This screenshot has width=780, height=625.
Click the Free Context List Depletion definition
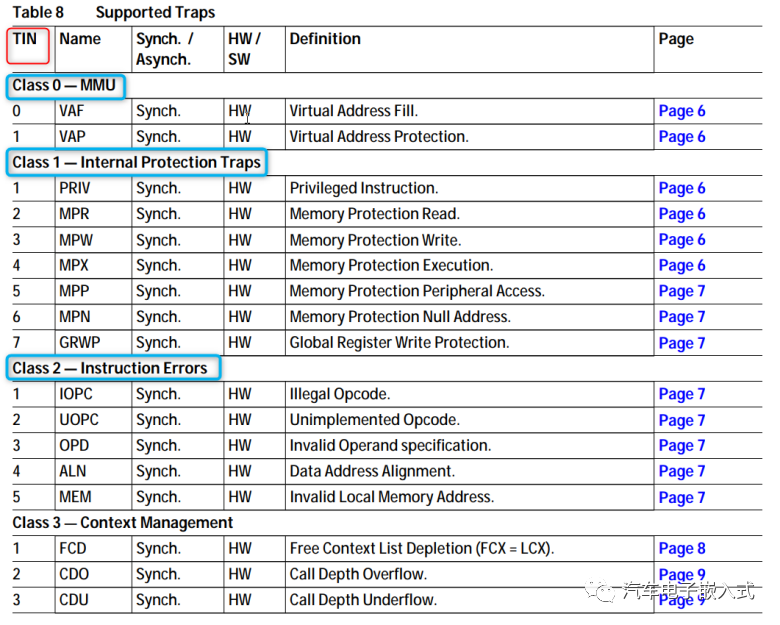(x=421, y=548)
